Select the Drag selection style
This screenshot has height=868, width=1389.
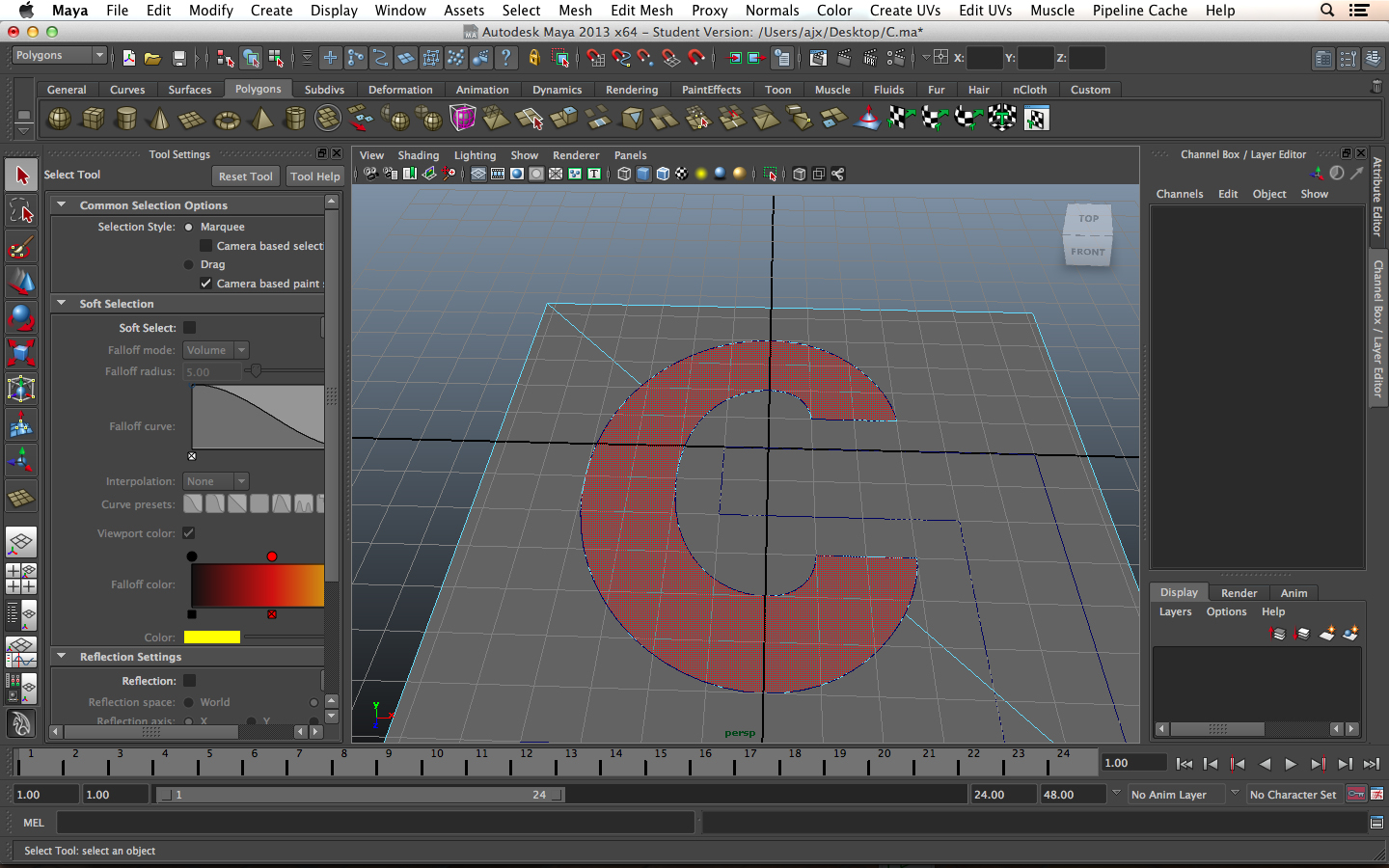(x=189, y=264)
